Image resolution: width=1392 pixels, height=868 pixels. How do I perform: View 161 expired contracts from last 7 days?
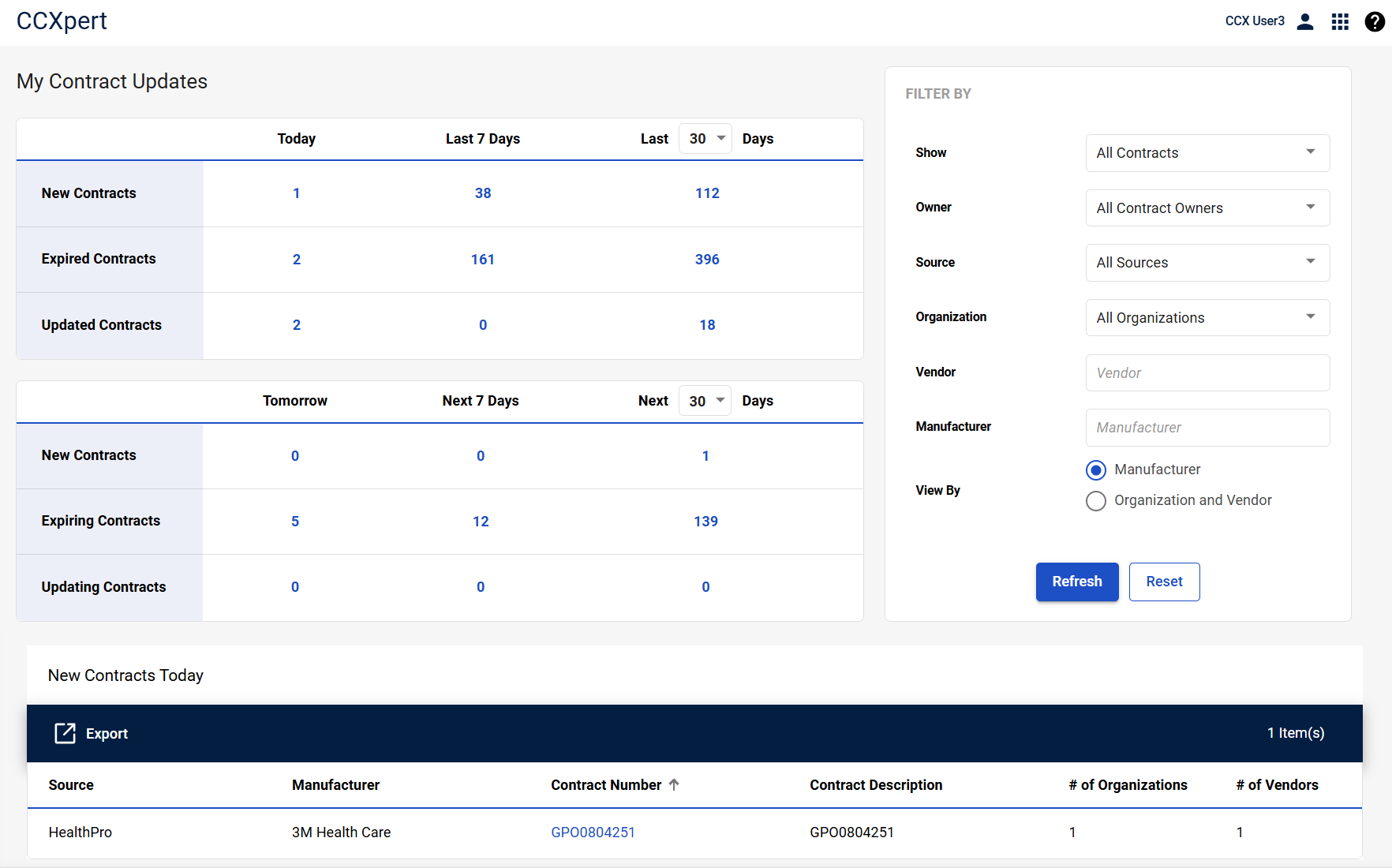click(x=483, y=260)
